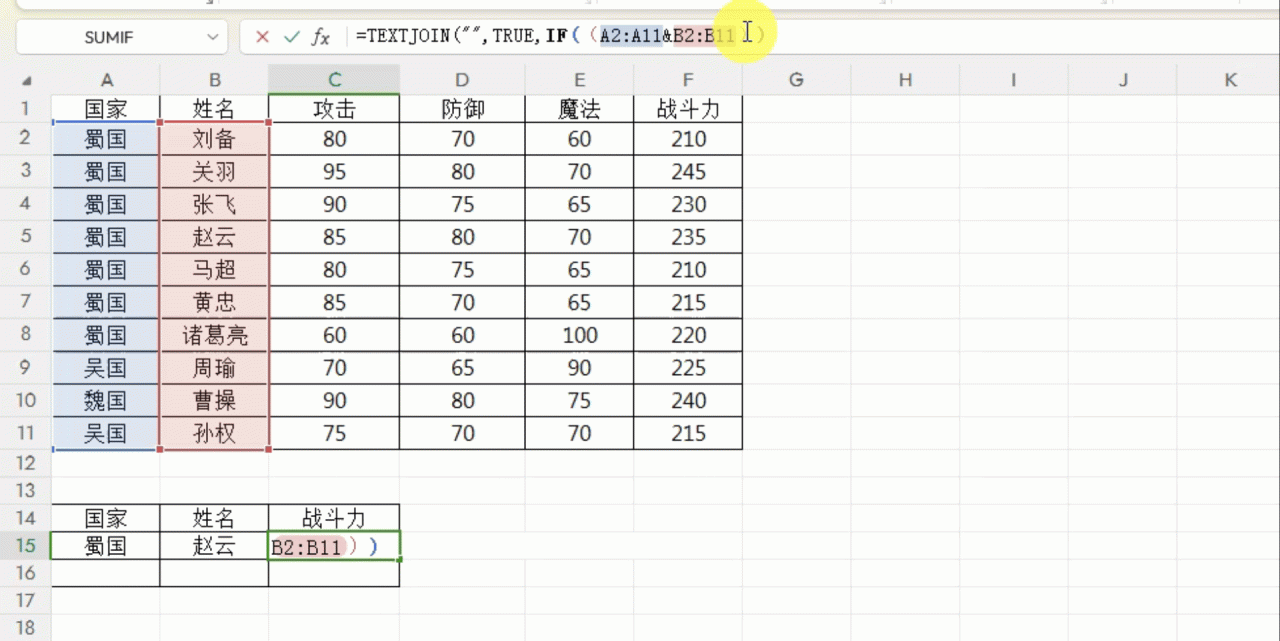Select column J header
The height and width of the screenshot is (641, 1280).
pos(1122,80)
